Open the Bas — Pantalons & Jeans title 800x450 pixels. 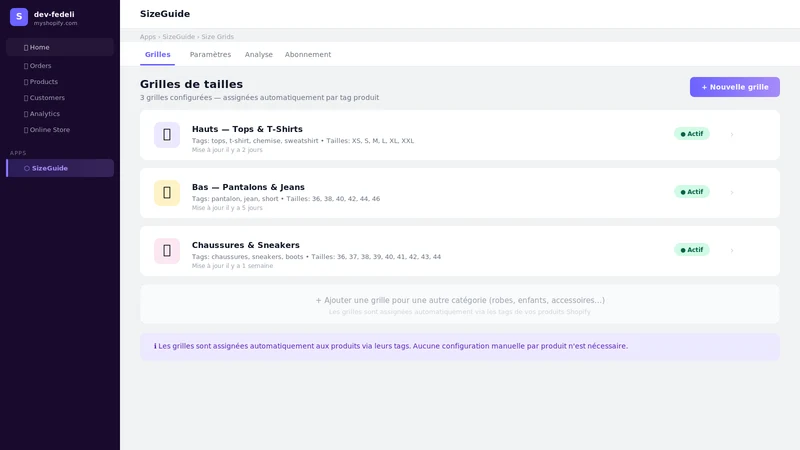(x=248, y=187)
